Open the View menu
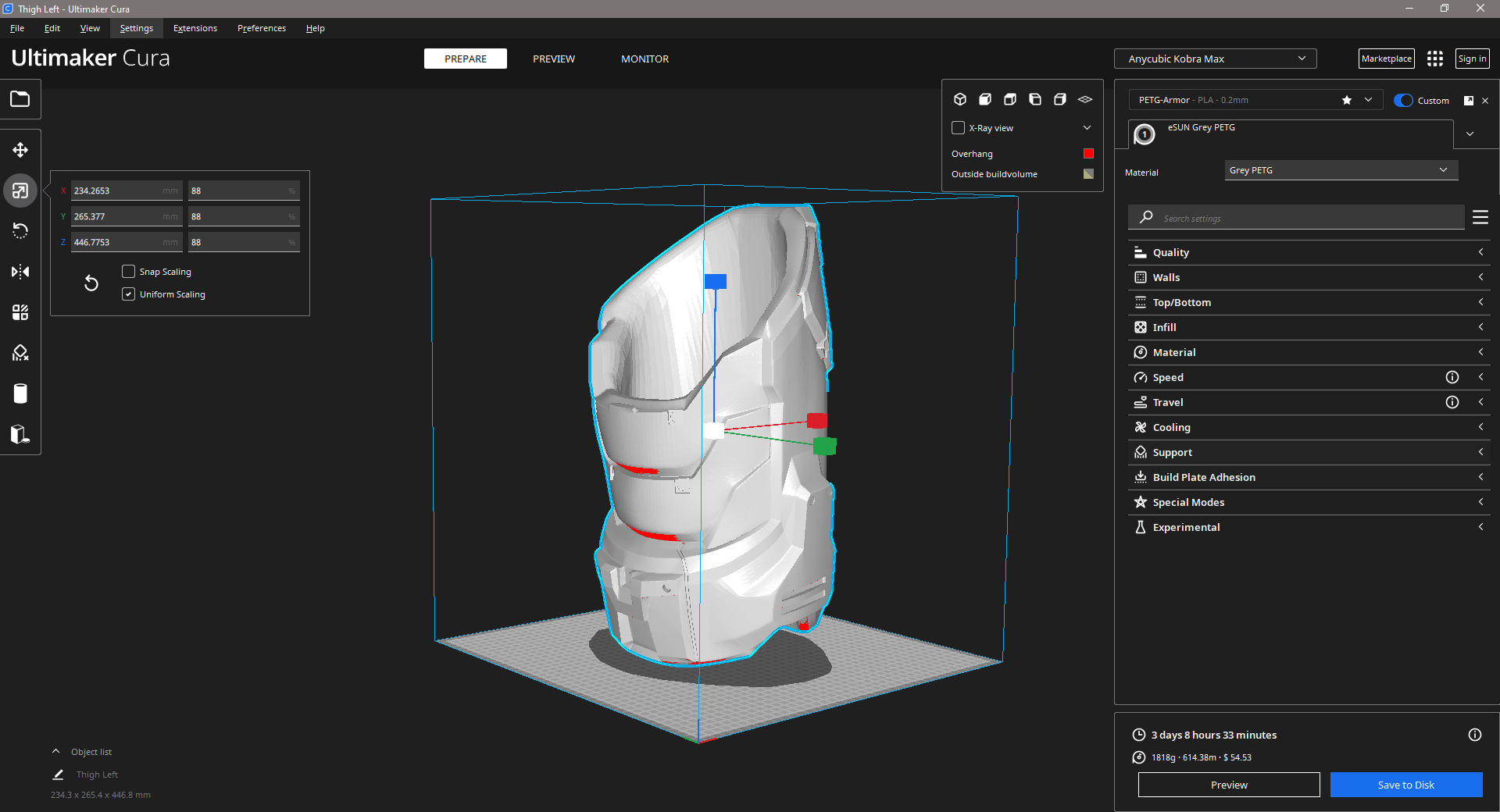1500x812 pixels. pyautogui.click(x=90, y=28)
